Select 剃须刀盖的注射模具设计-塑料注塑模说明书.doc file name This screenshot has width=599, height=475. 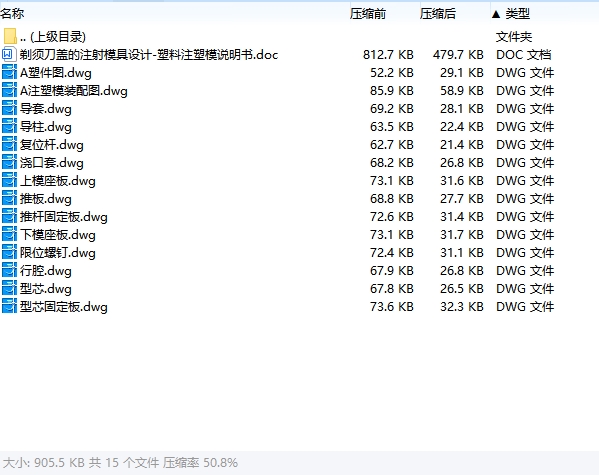tap(149, 55)
